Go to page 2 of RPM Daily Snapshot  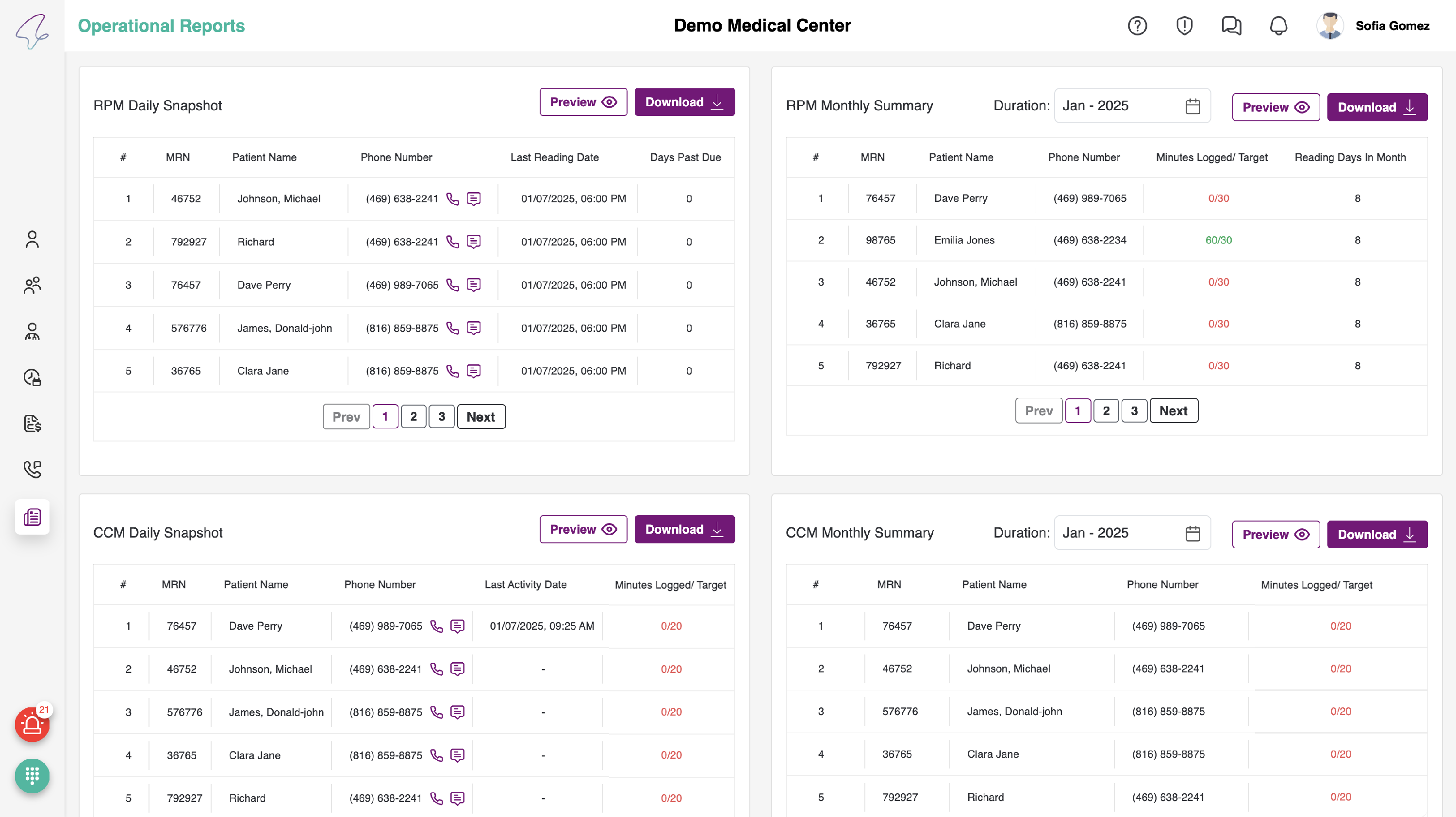tap(413, 416)
